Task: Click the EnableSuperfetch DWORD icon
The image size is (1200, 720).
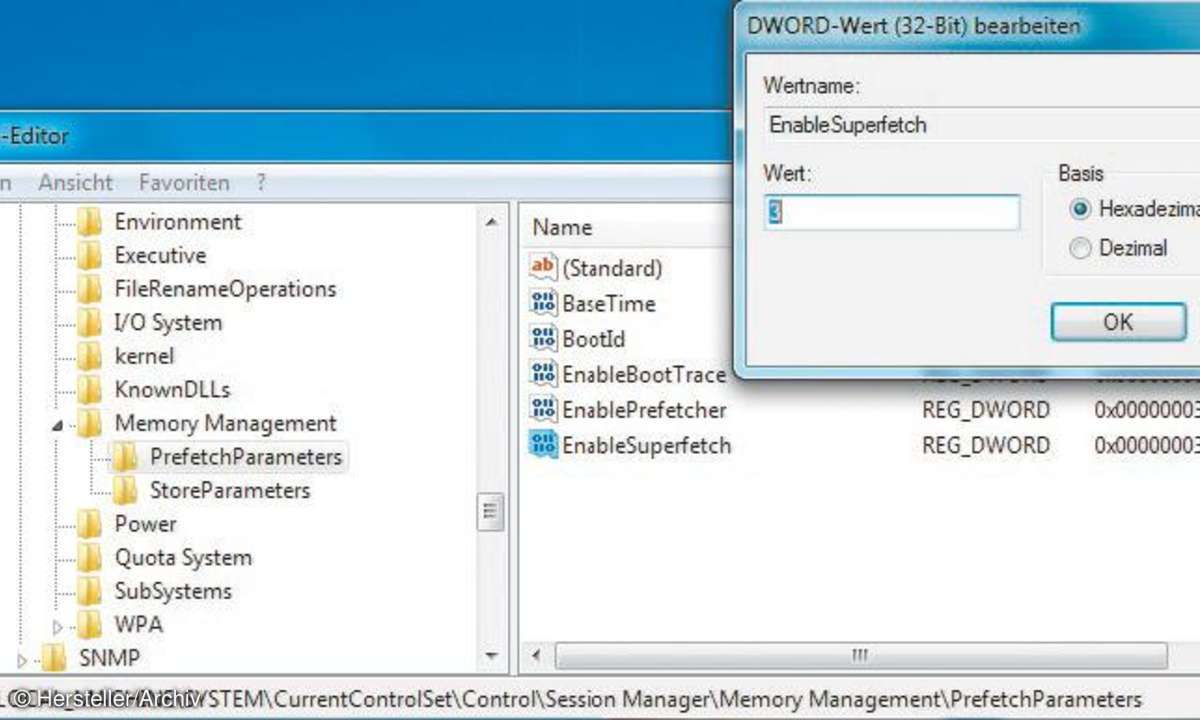Action: click(543, 445)
